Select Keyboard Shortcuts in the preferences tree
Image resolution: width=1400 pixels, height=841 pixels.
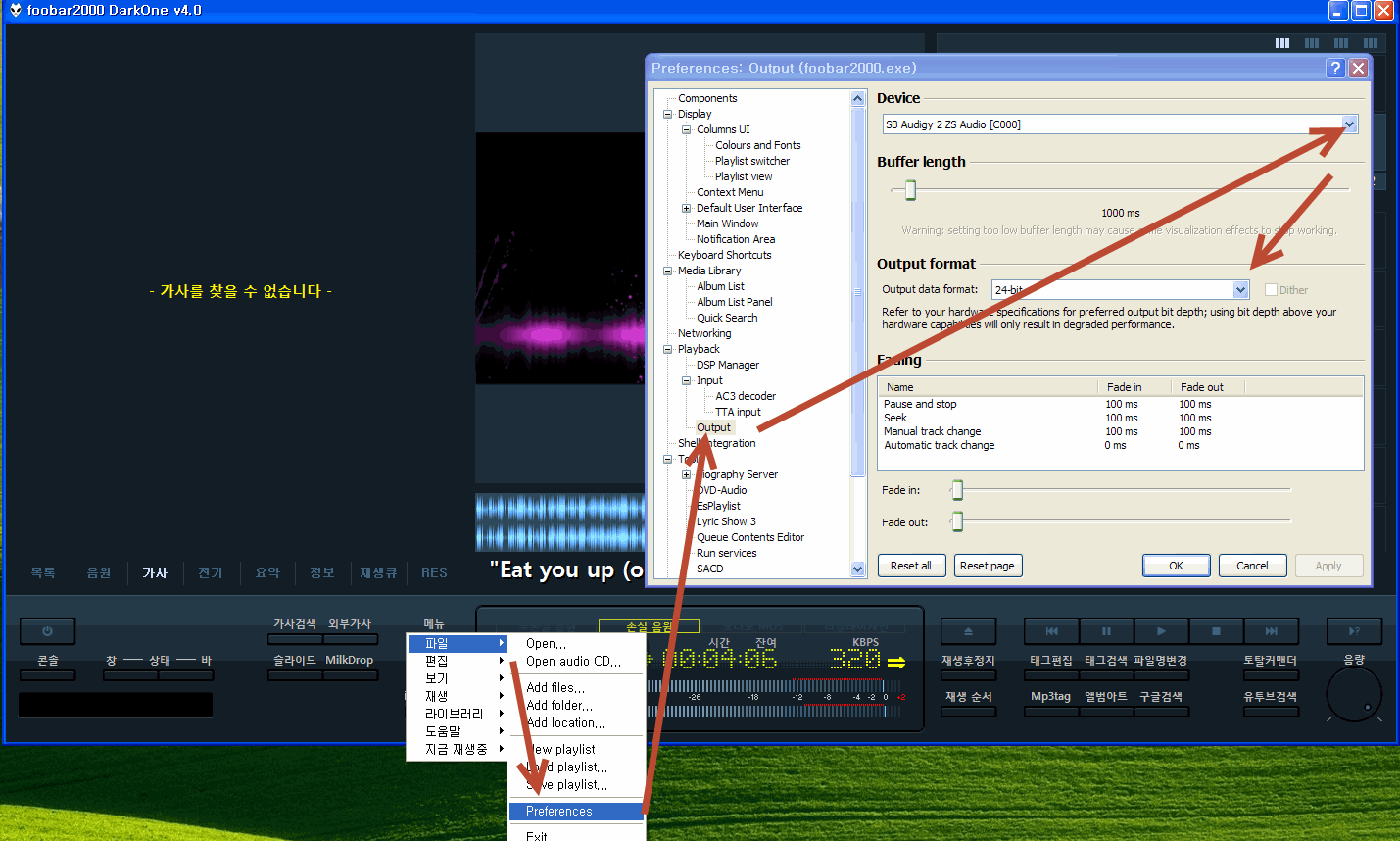[724, 255]
